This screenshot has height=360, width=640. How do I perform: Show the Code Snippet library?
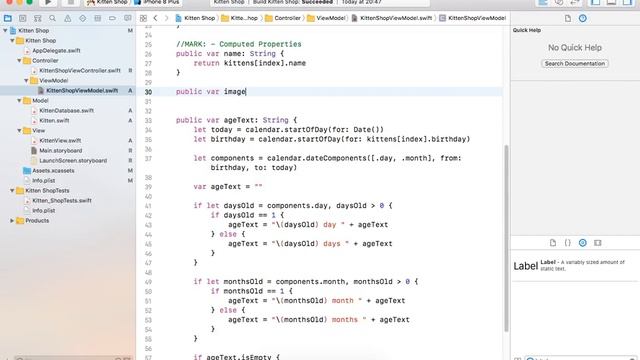pos(568,242)
